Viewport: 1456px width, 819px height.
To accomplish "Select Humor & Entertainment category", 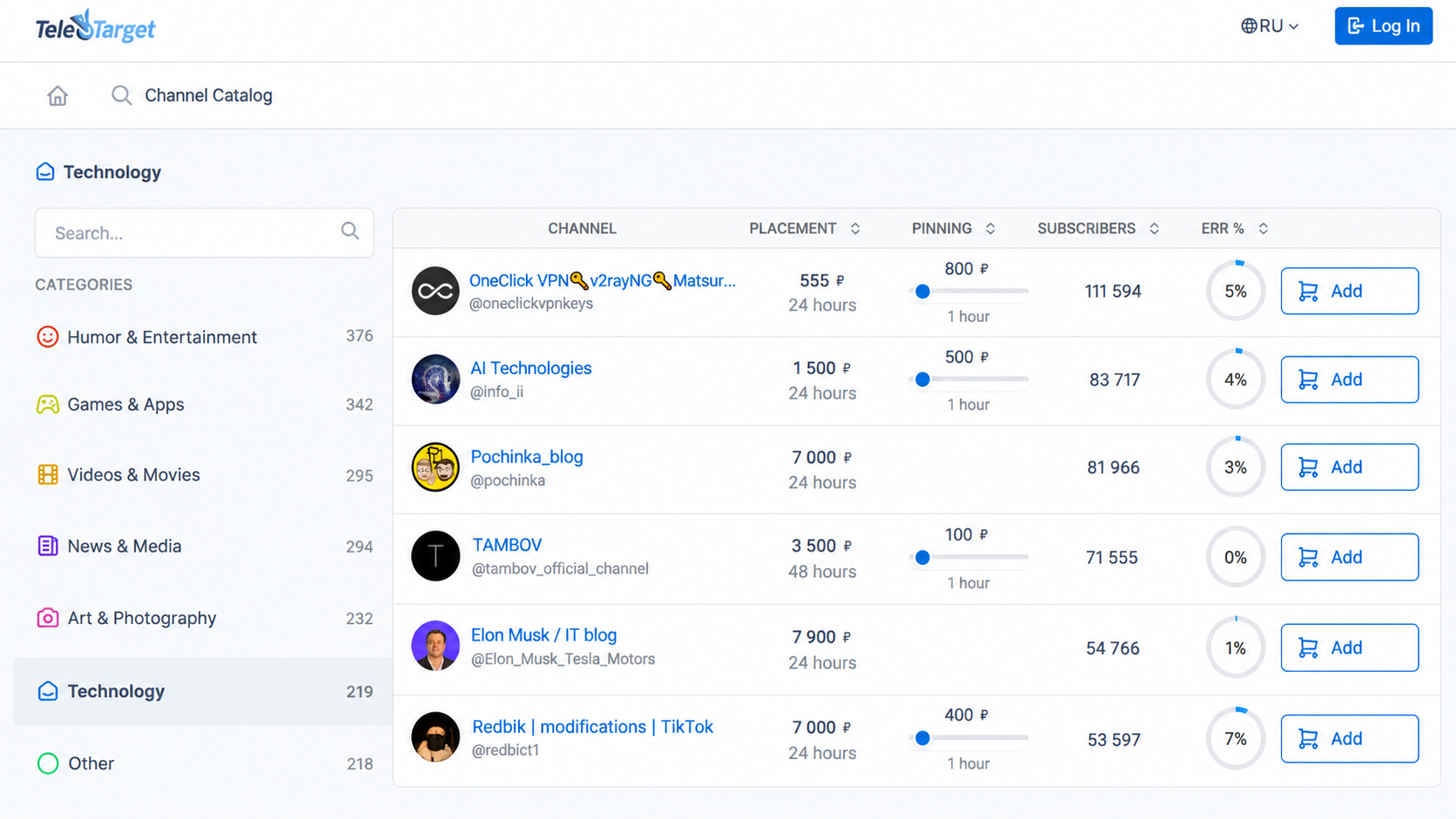I will (204, 337).
